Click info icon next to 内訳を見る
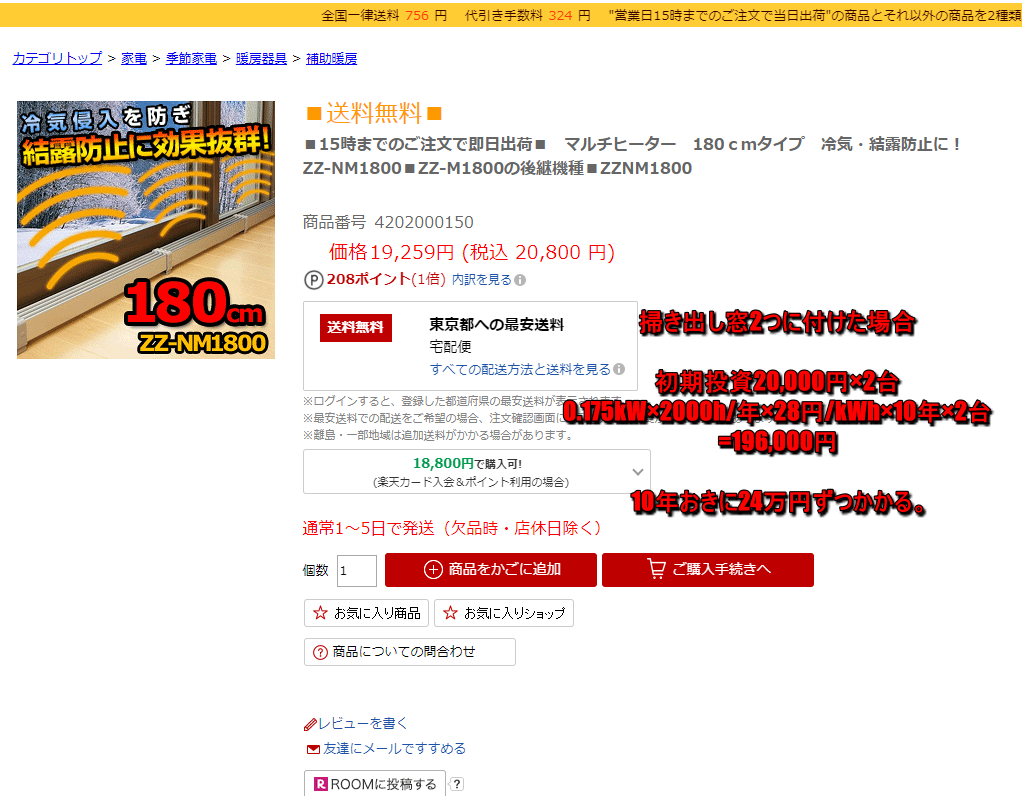1022x796 pixels. click(520, 280)
